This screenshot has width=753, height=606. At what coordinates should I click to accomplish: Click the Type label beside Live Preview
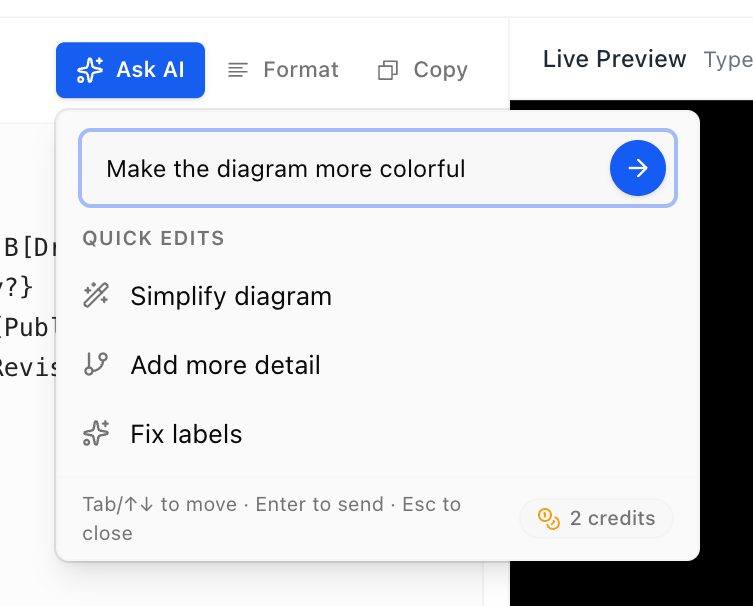coord(728,61)
